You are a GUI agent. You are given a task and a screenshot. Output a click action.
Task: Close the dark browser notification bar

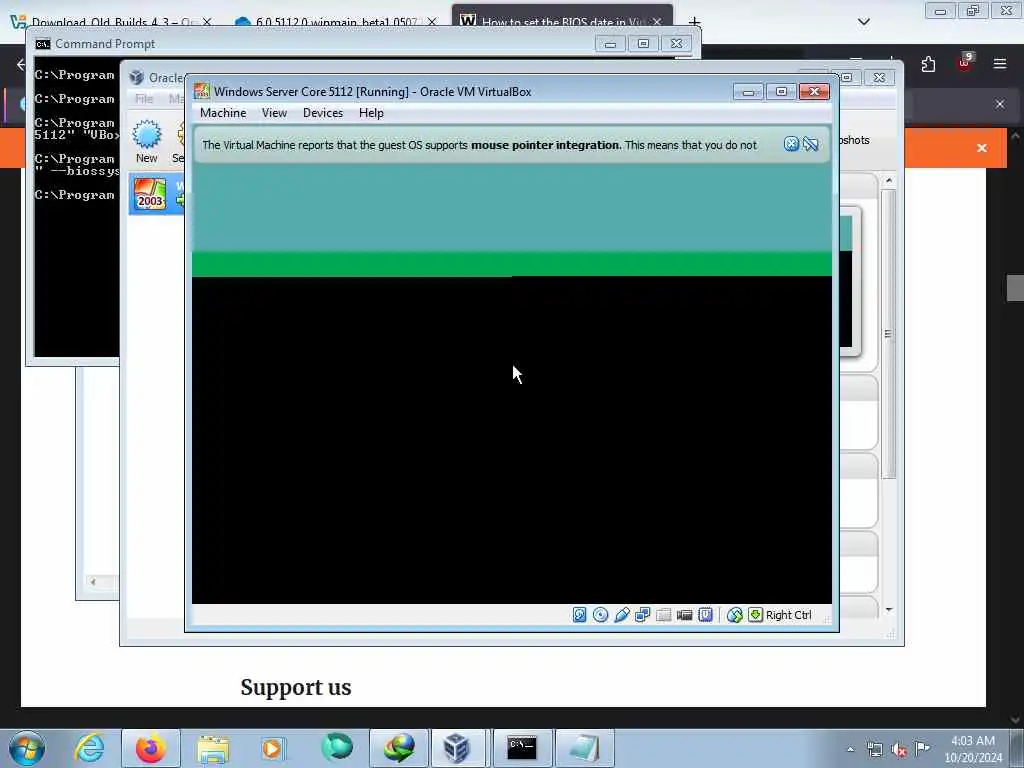[999, 104]
